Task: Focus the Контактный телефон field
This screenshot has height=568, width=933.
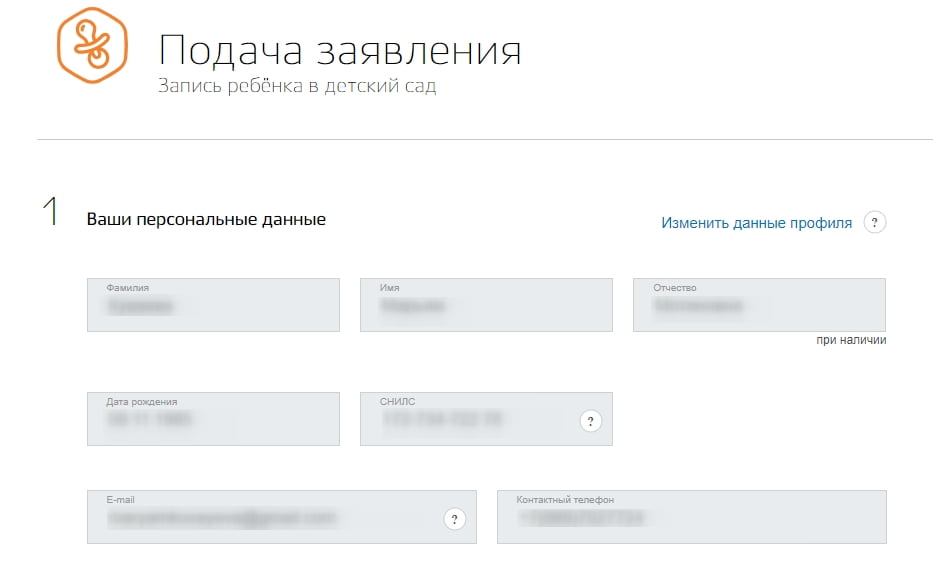Action: click(691, 518)
